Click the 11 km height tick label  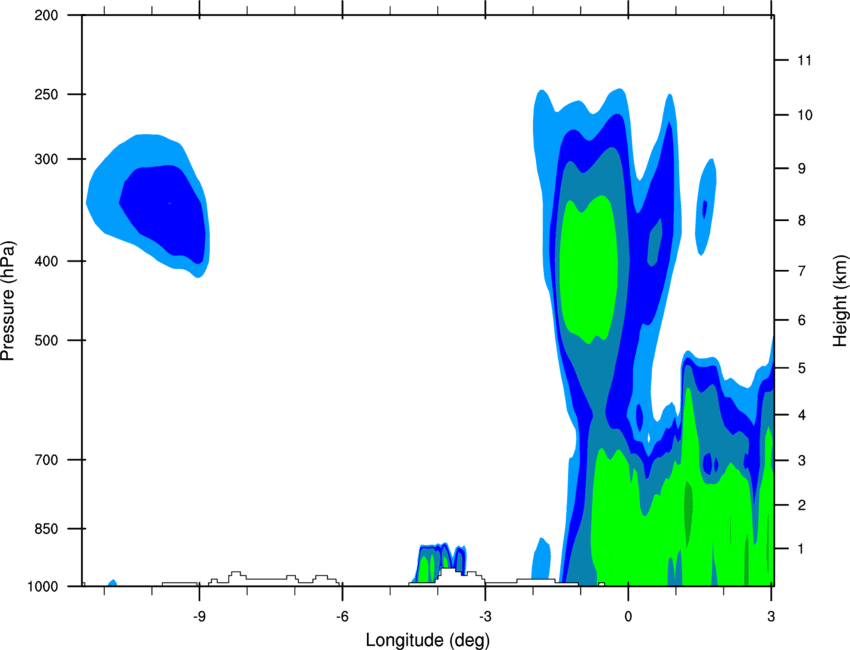click(x=804, y=60)
